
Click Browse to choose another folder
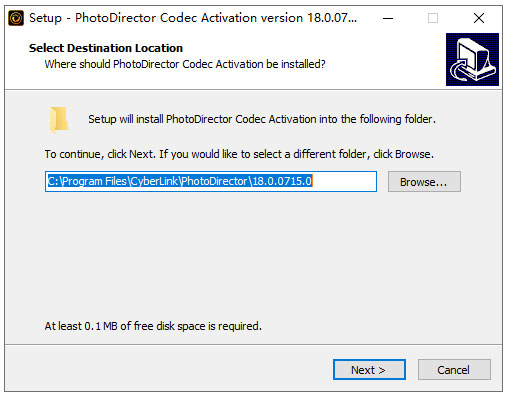(x=424, y=182)
